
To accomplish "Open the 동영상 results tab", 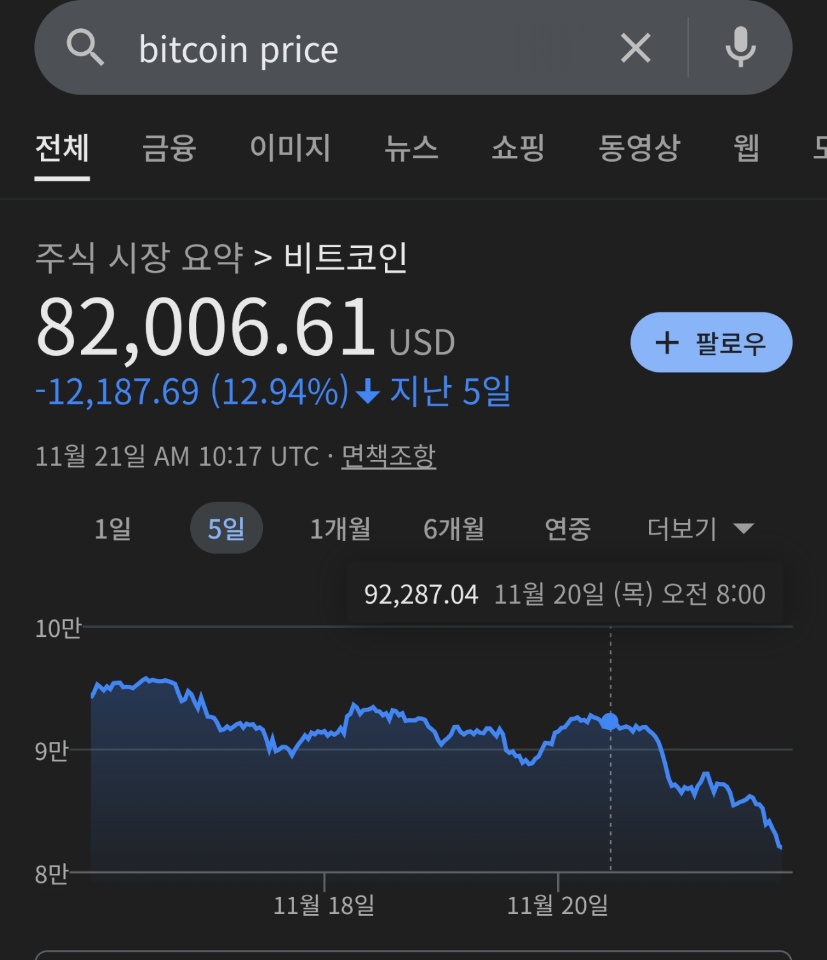I will click(639, 148).
